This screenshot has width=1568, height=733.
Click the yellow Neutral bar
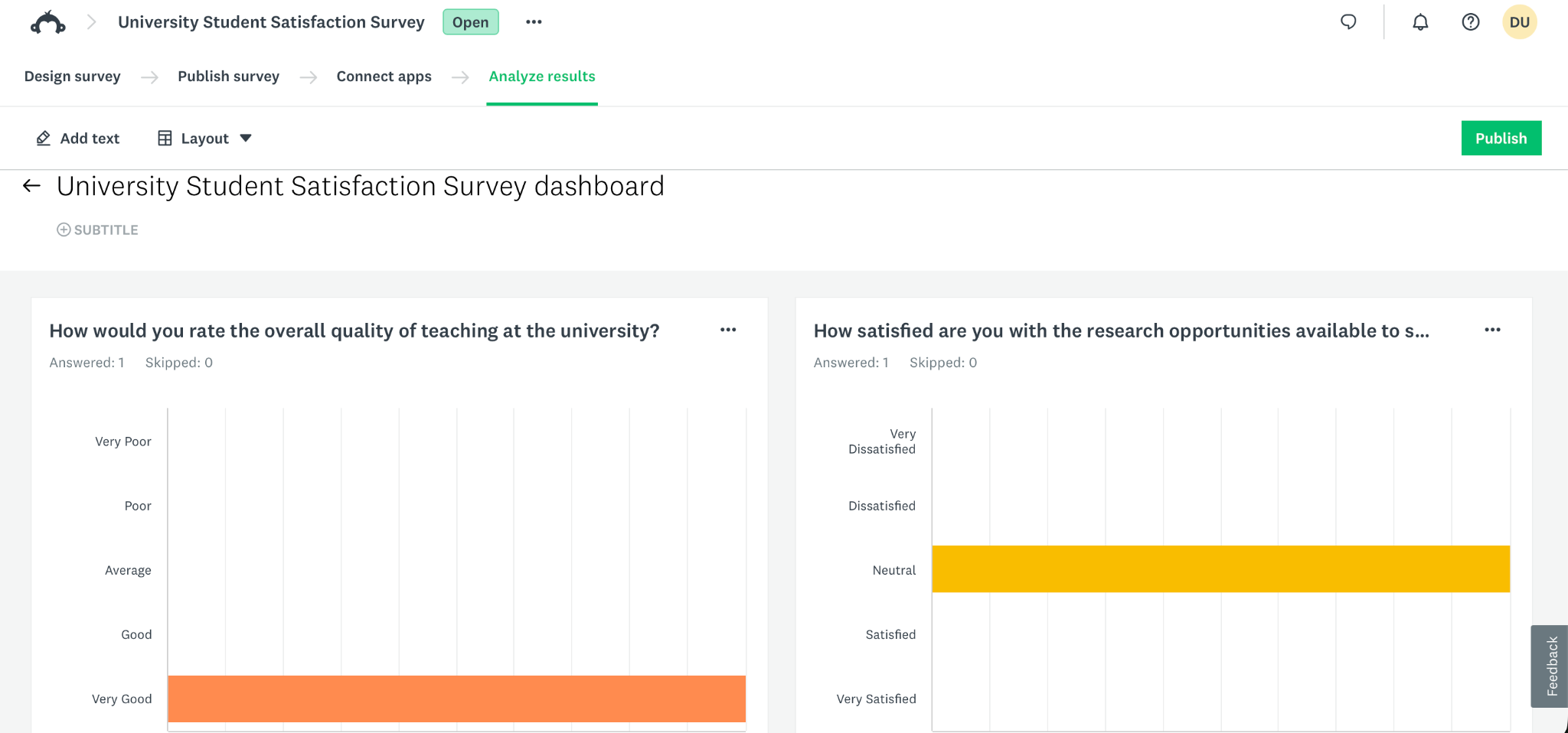(1221, 569)
